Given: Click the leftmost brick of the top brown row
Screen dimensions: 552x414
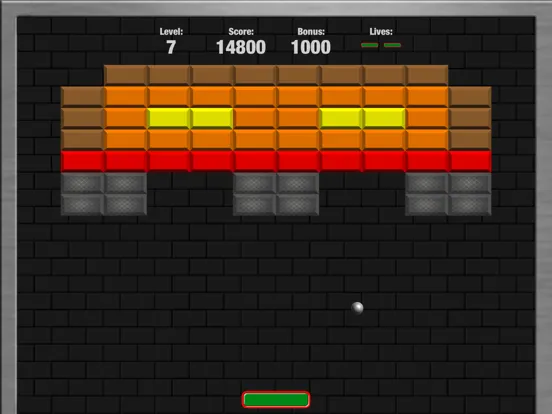Looking at the screenshot, I should coord(126,75).
